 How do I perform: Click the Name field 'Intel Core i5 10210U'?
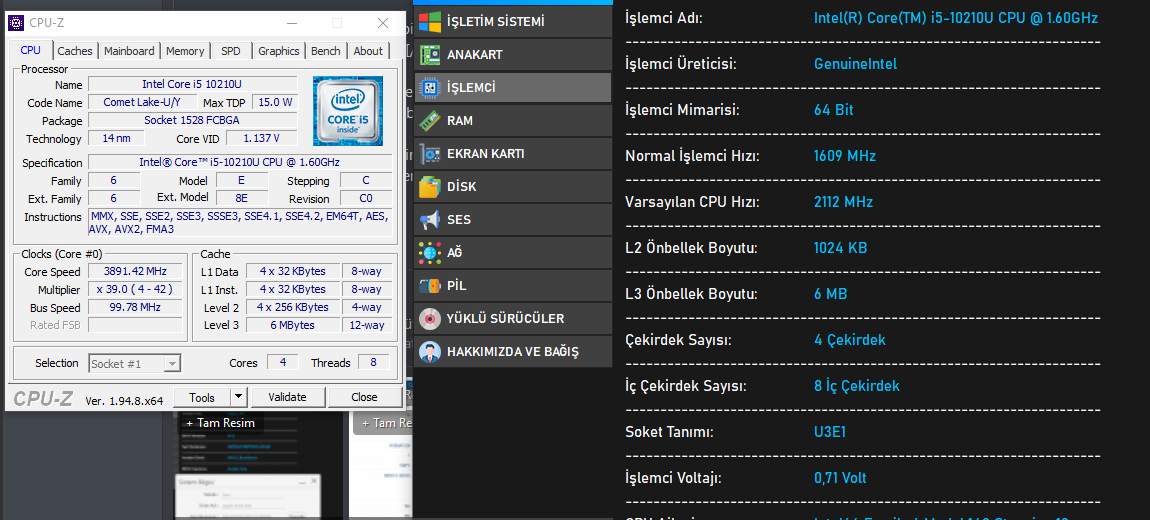[x=192, y=84]
